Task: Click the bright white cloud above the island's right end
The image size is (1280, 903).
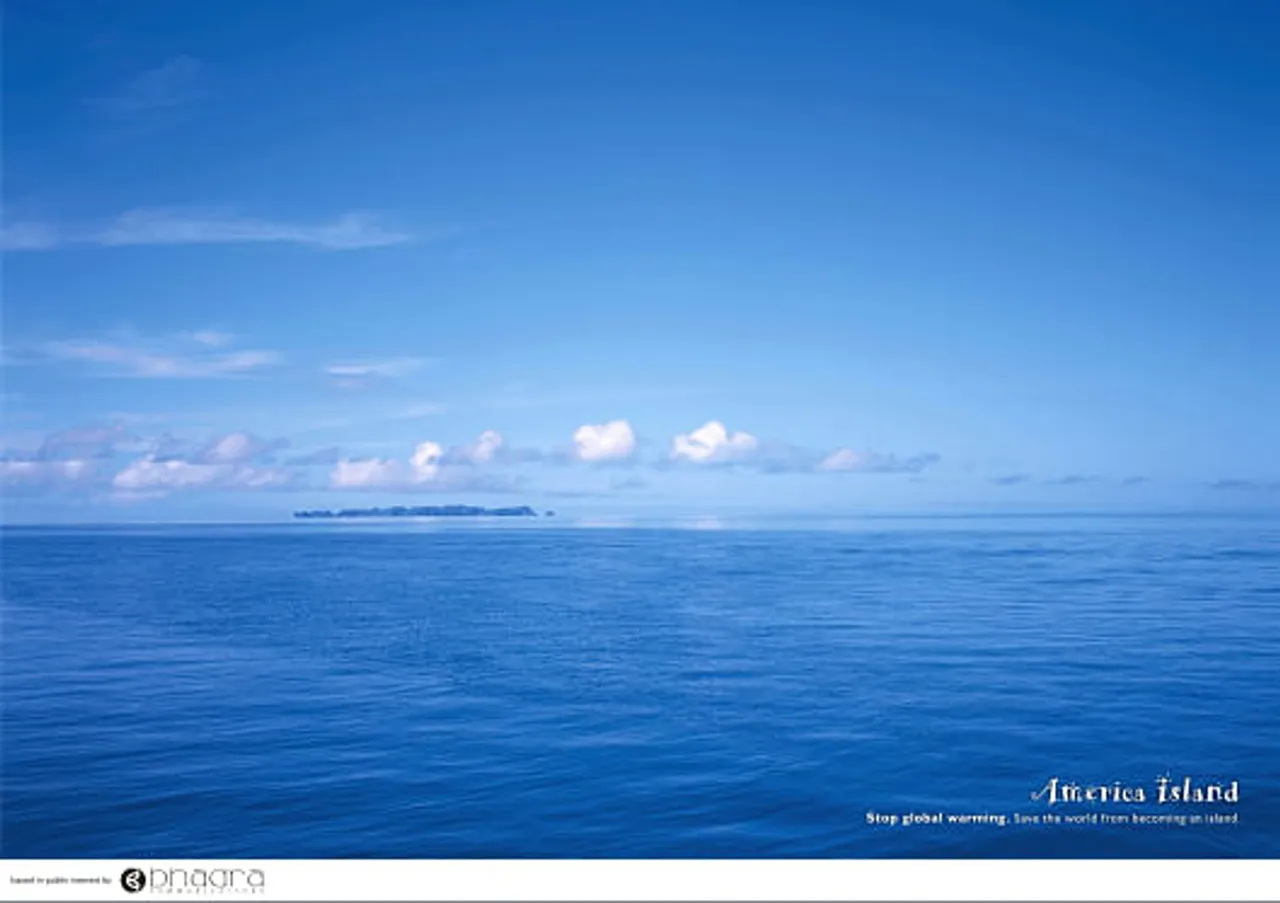Action: (x=605, y=441)
